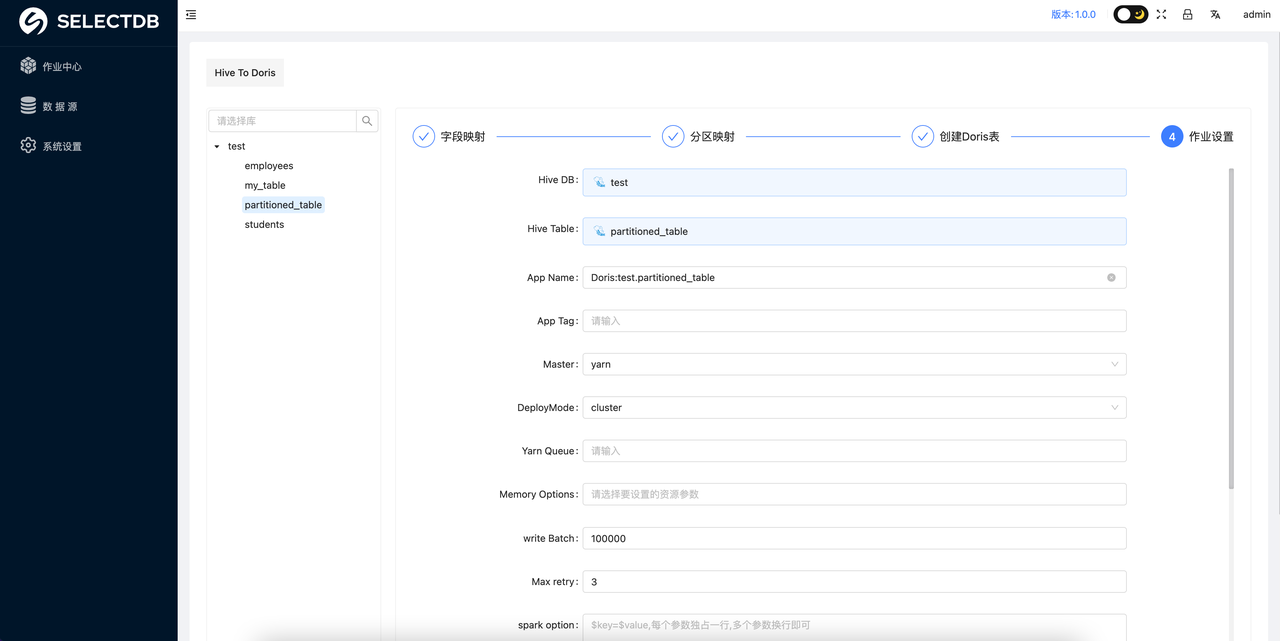
Task: Click the DeployMode dropdown chevron
Action: 1114,407
